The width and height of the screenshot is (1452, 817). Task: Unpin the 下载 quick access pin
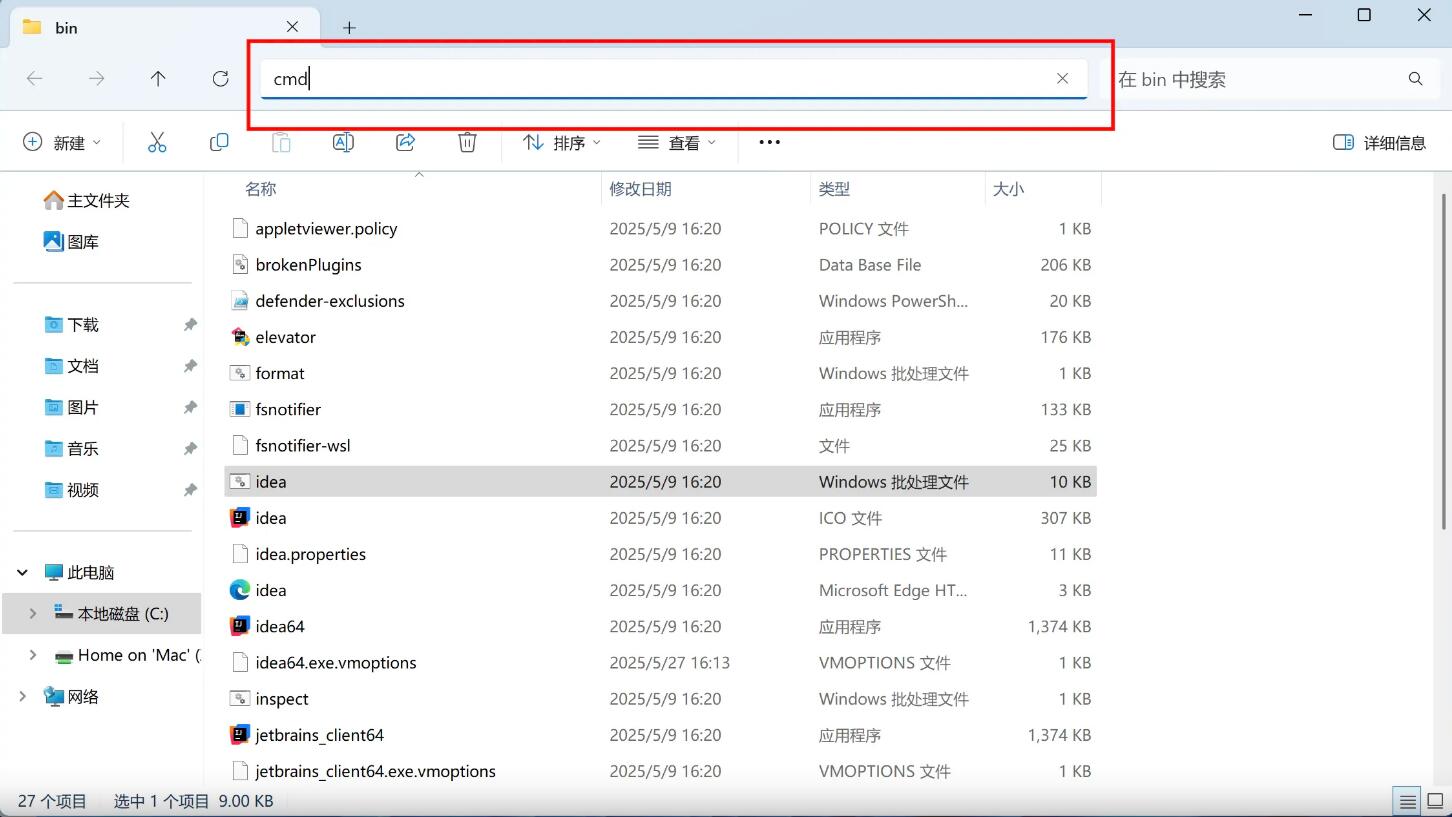pos(190,325)
